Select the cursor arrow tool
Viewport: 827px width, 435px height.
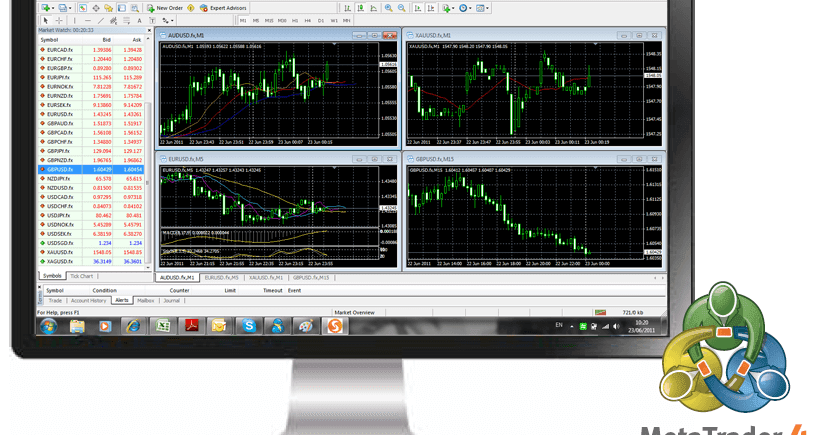[46, 21]
